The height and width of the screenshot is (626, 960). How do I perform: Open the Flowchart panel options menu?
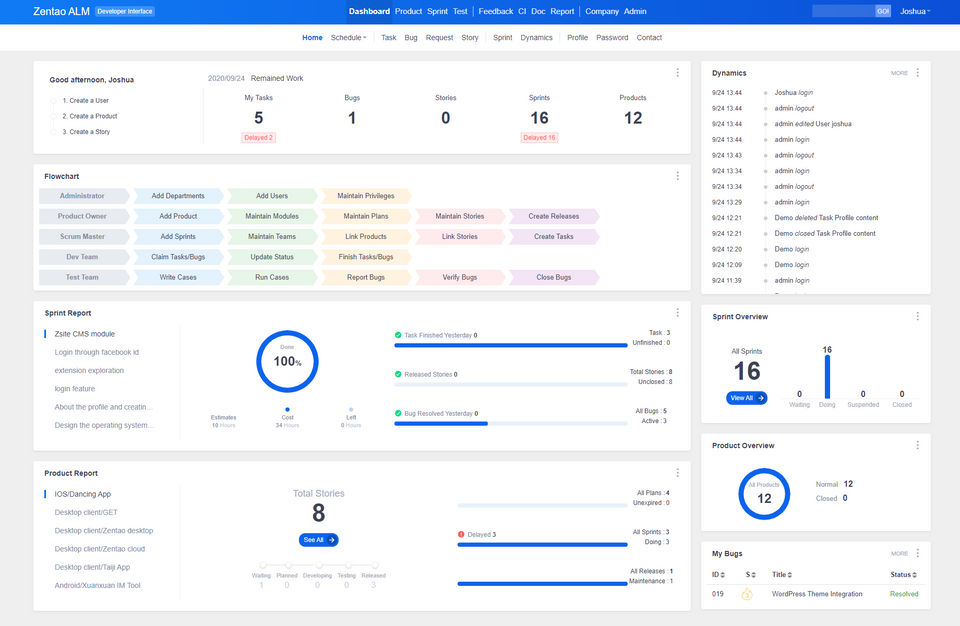tap(677, 176)
